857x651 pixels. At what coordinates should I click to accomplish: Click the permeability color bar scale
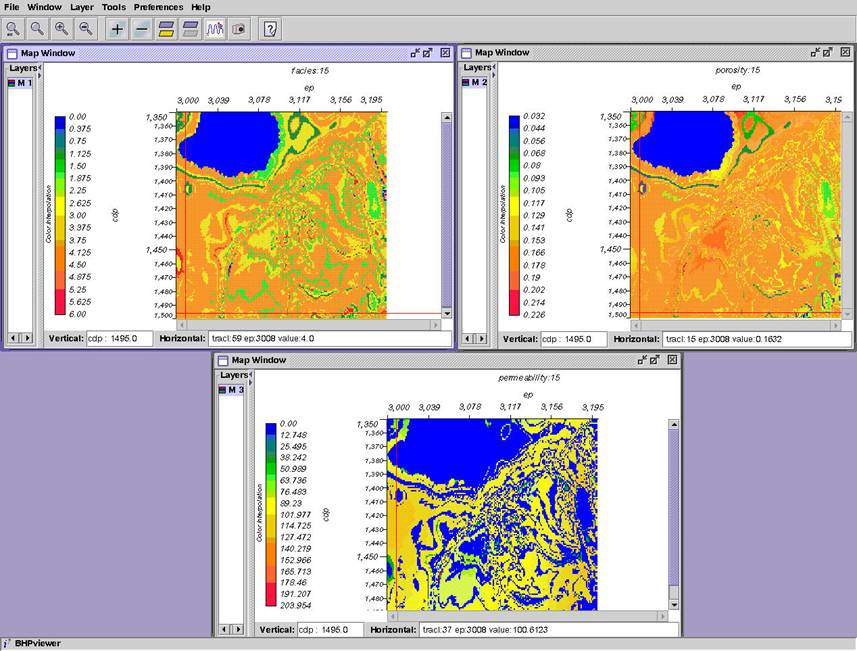pyautogui.click(x=271, y=514)
